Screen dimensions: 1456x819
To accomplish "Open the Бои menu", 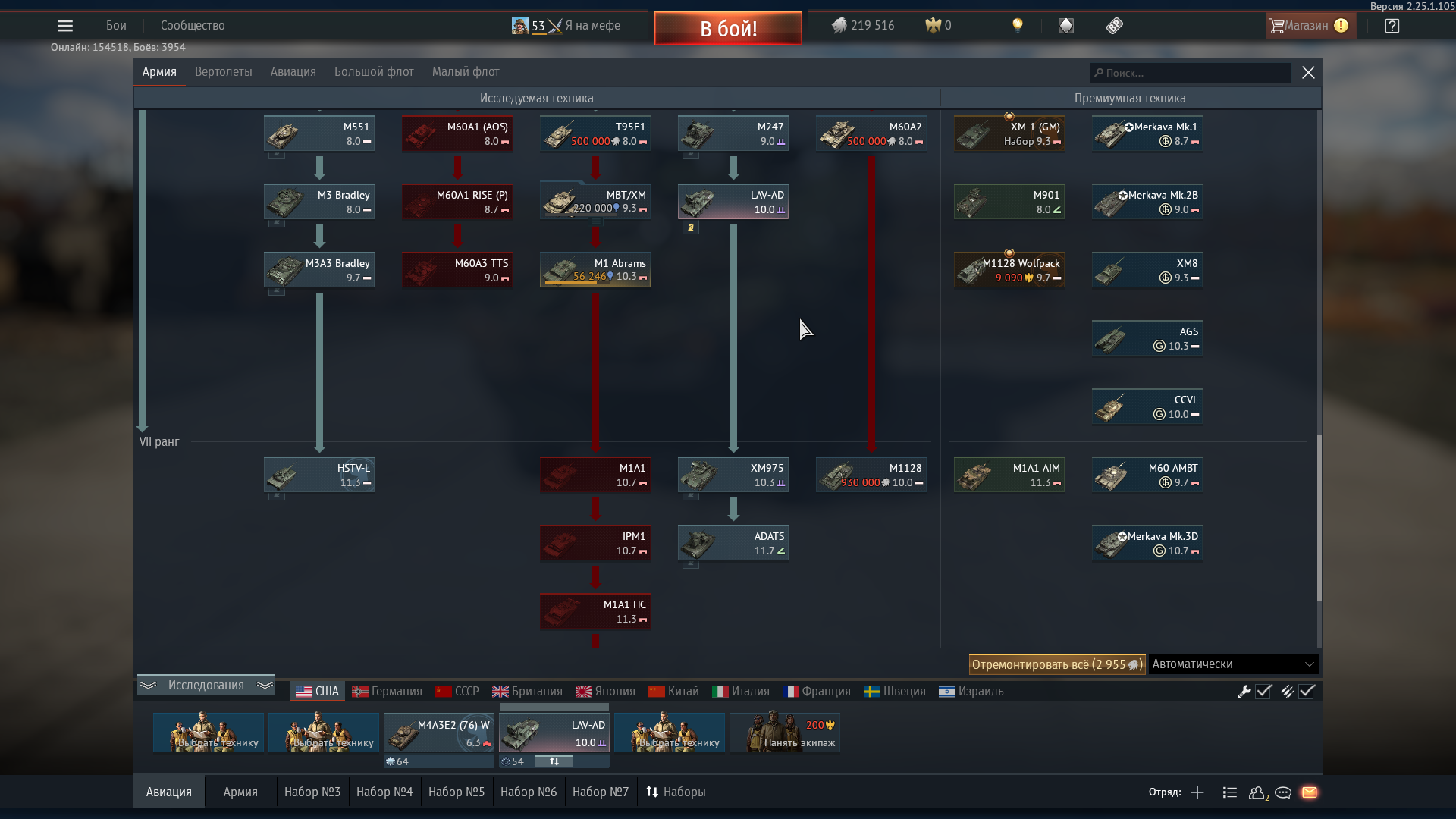I will point(116,26).
